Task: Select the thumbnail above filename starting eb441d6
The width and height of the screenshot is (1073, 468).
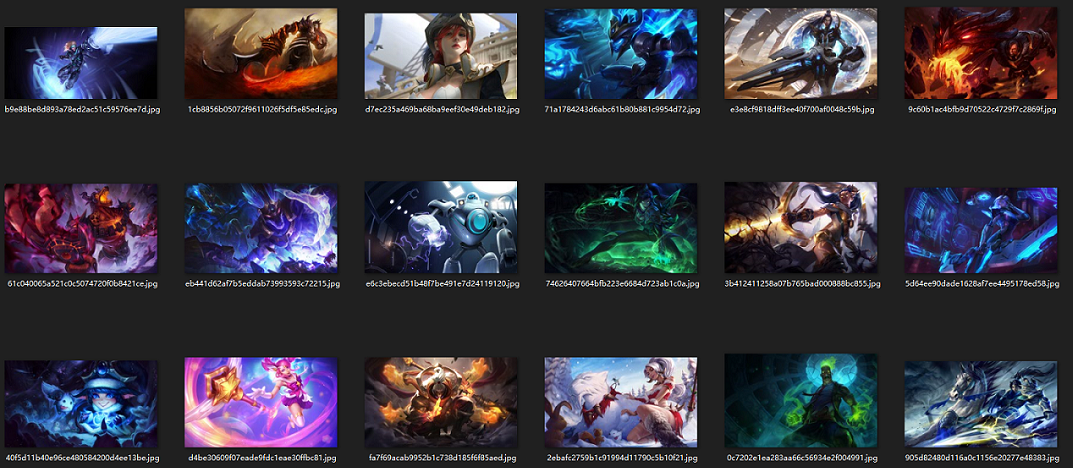Action: [x=261, y=229]
